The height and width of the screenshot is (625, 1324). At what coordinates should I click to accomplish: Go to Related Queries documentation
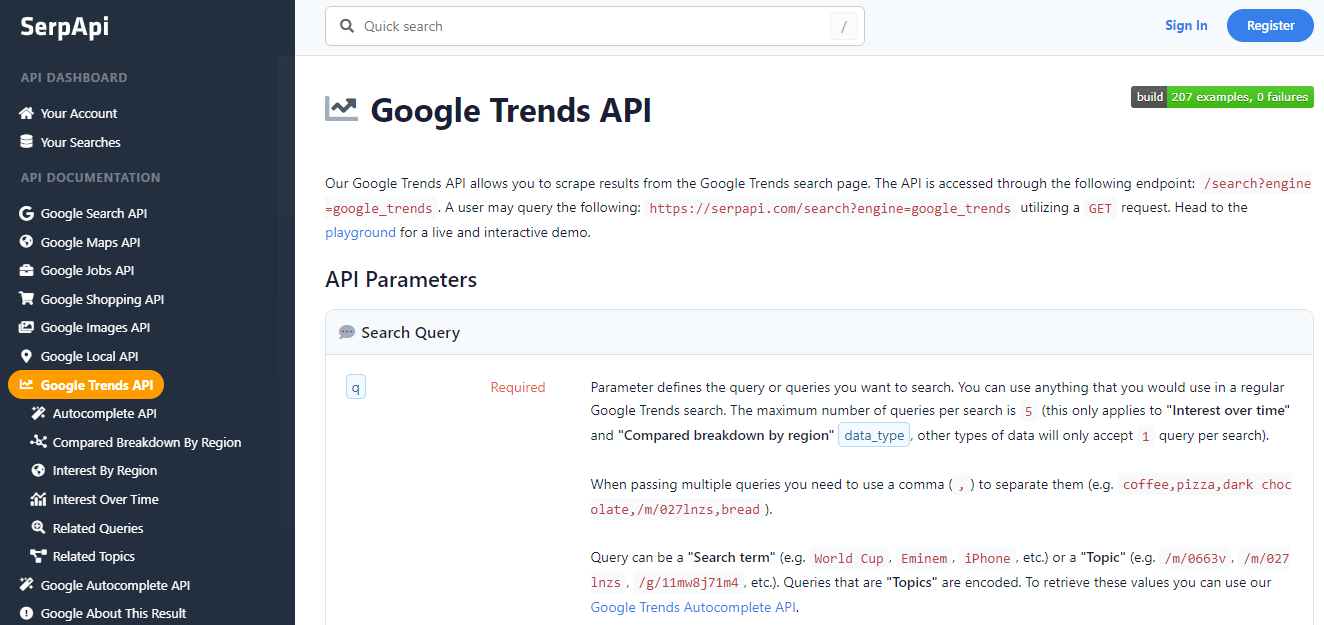(x=98, y=529)
